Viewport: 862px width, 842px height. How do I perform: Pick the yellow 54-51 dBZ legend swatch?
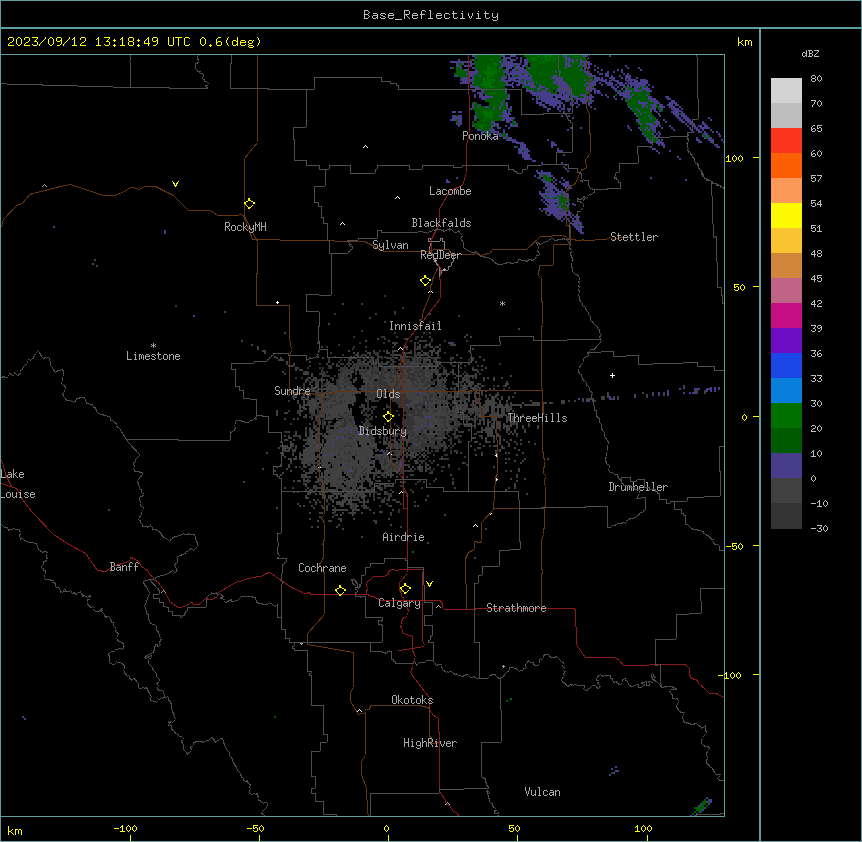786,215
